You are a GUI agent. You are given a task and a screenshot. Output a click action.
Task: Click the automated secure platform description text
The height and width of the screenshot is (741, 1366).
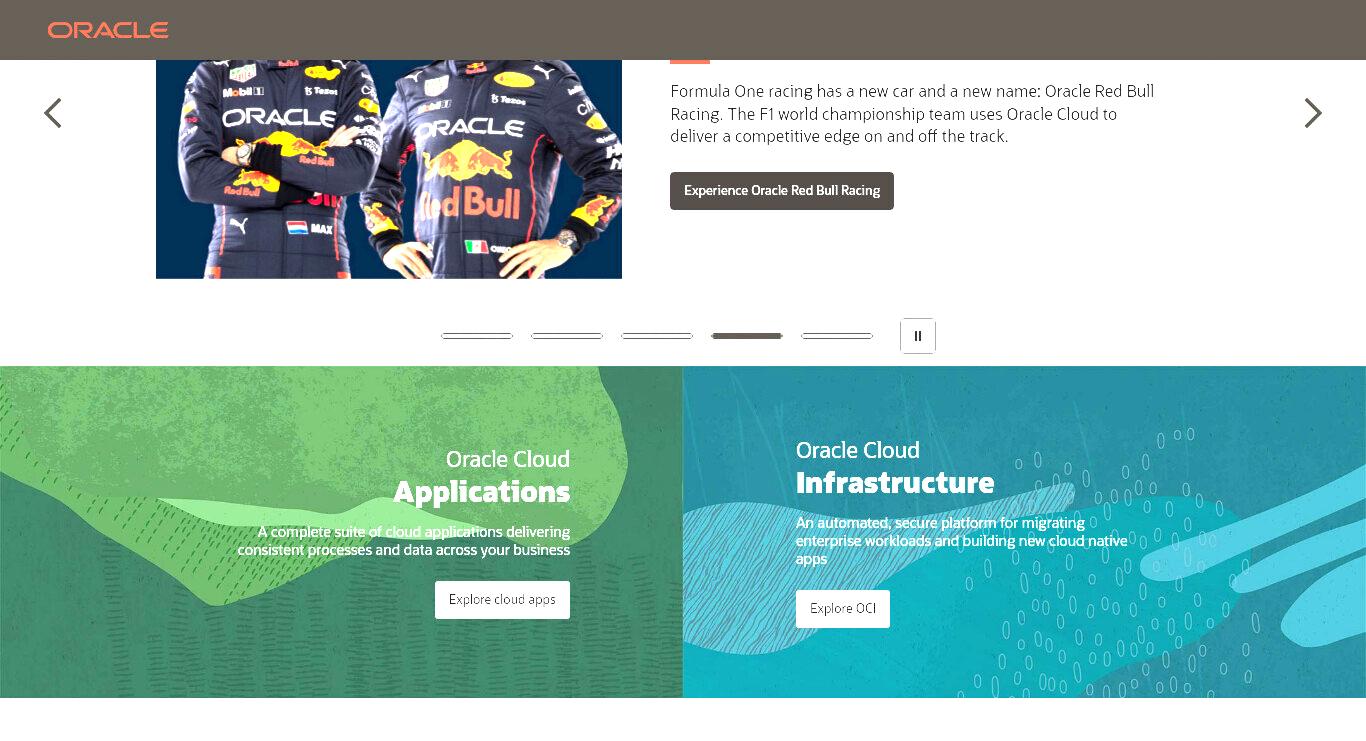click(962, 541)
